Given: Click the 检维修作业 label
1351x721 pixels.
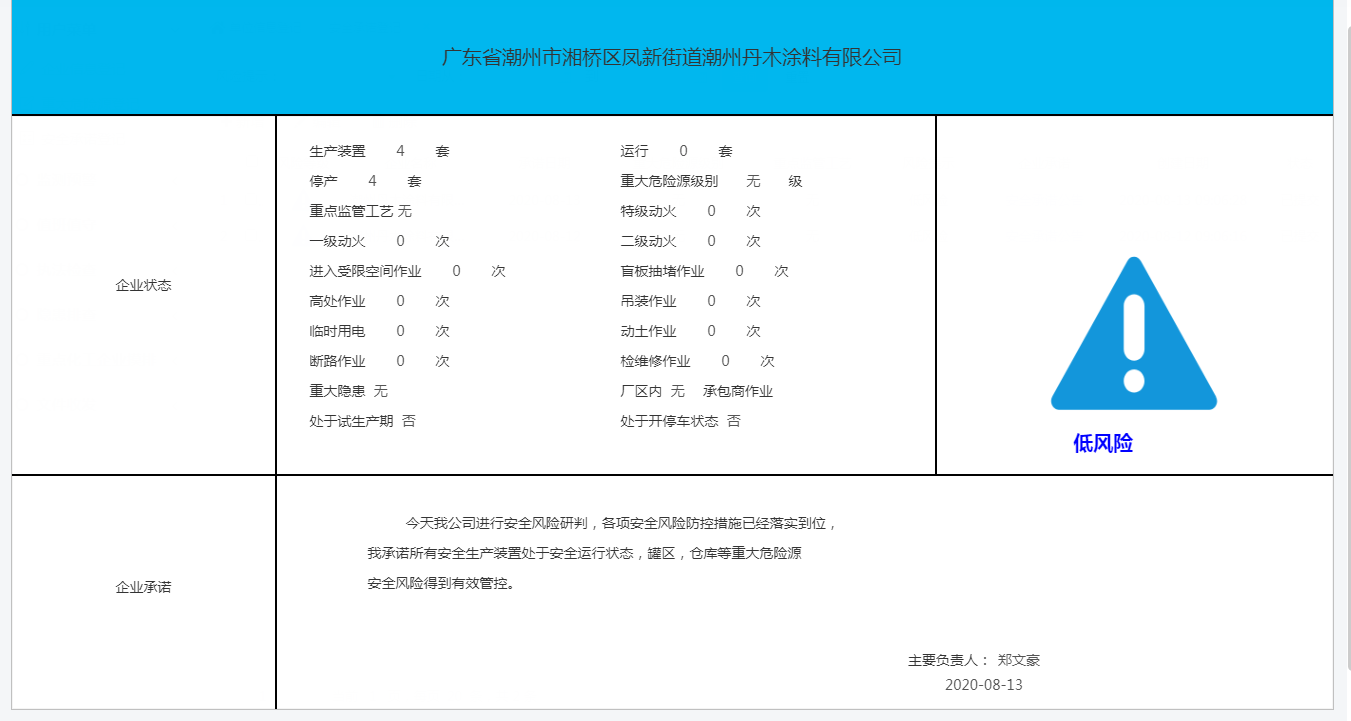Looking at the screenshot, I should (x=655, y=361).
